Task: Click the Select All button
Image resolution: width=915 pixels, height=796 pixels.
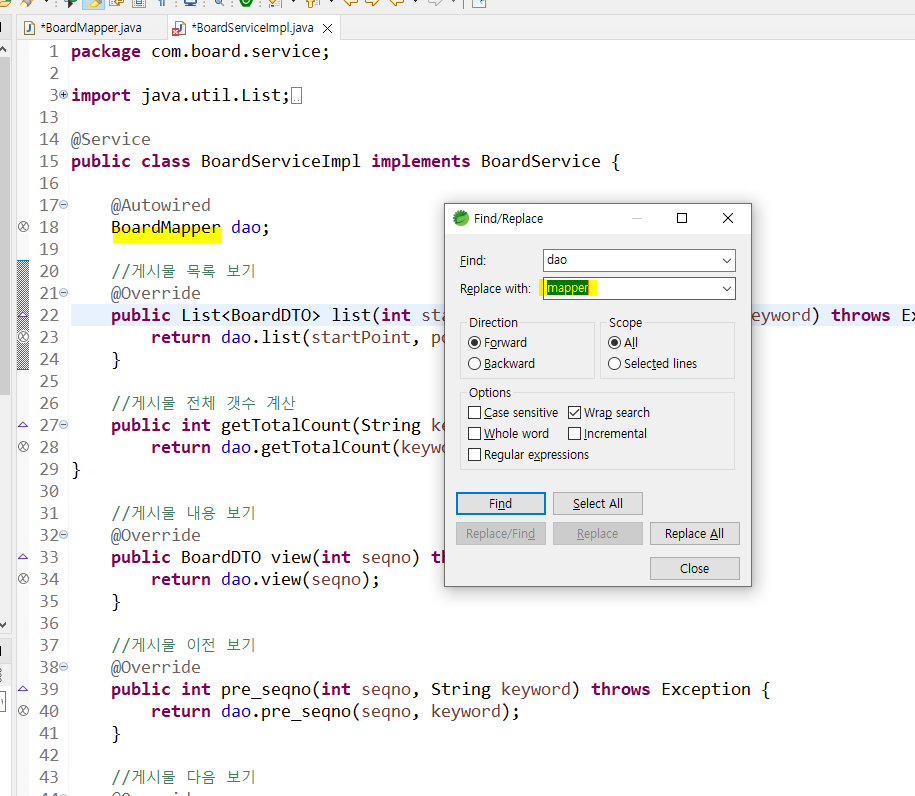Action: [598, 504]
